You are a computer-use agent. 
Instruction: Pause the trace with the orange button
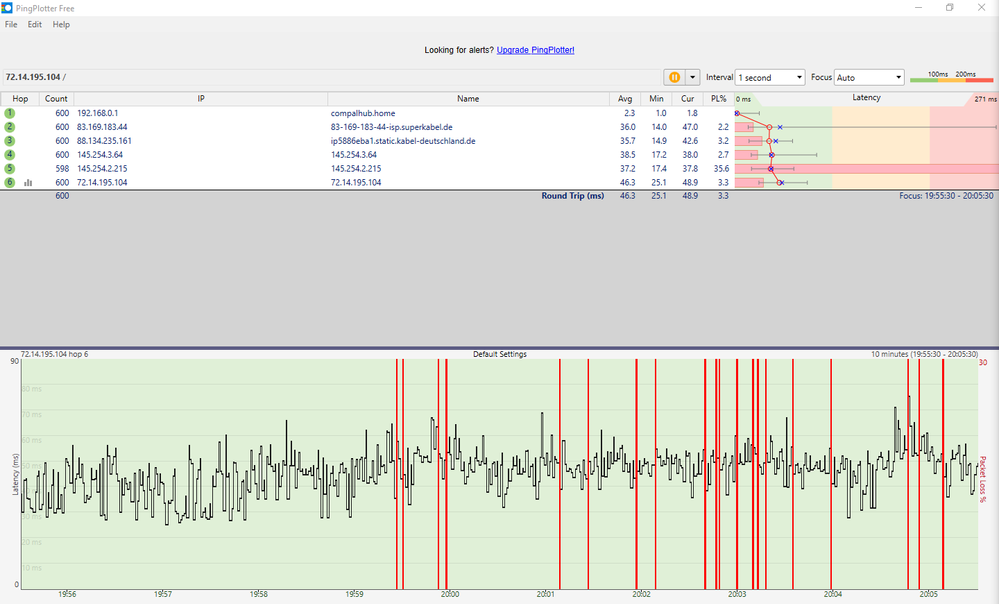click(x=675, y=77)
